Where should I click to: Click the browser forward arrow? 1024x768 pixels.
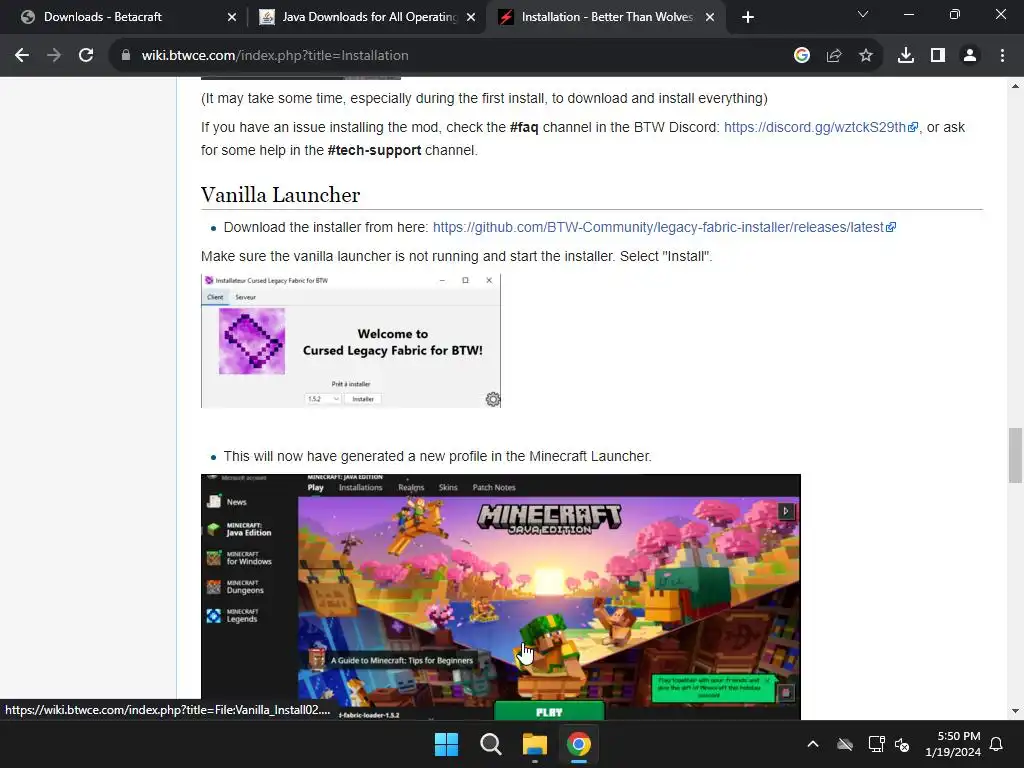point(54,56)
